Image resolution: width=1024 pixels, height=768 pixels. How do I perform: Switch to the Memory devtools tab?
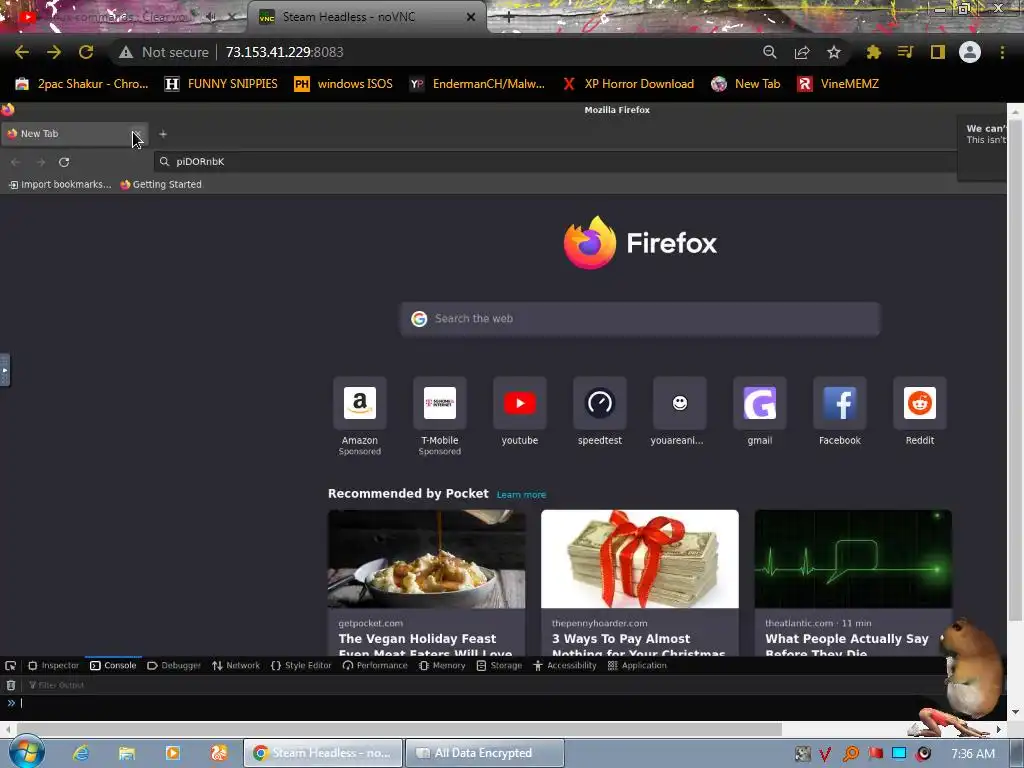442,665
